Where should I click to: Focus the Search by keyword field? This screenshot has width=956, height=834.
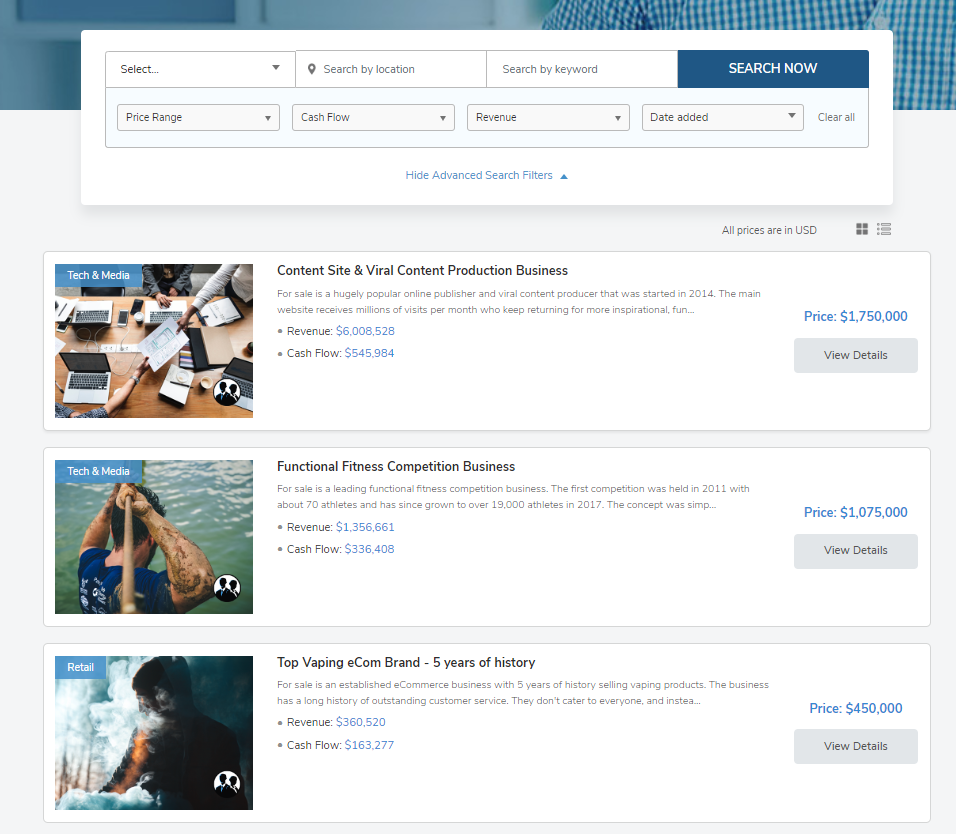pos(582,69)
